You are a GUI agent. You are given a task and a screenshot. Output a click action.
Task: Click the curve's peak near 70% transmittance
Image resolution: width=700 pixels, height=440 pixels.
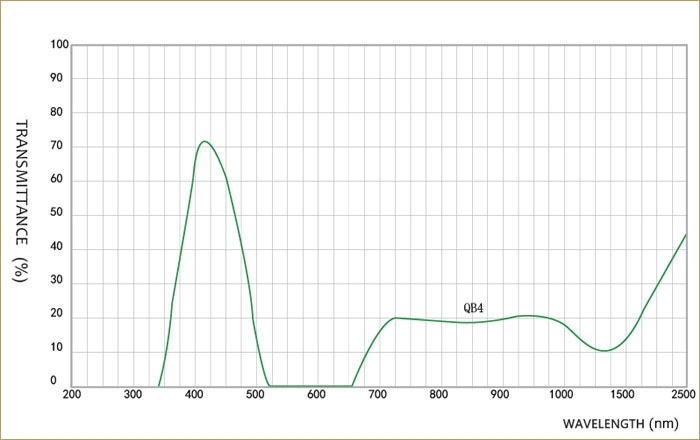click(x=204, y=141)
